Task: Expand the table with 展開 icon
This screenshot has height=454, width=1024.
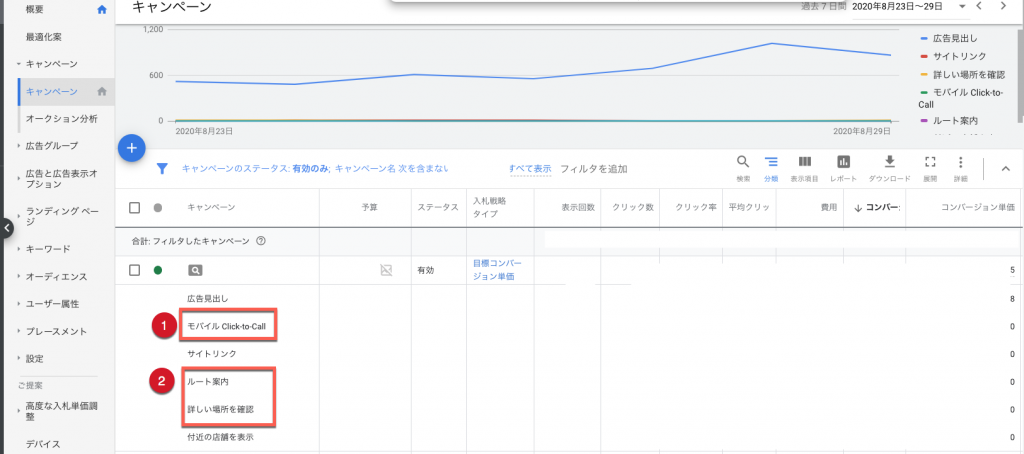Action: [x=930, y=162]
